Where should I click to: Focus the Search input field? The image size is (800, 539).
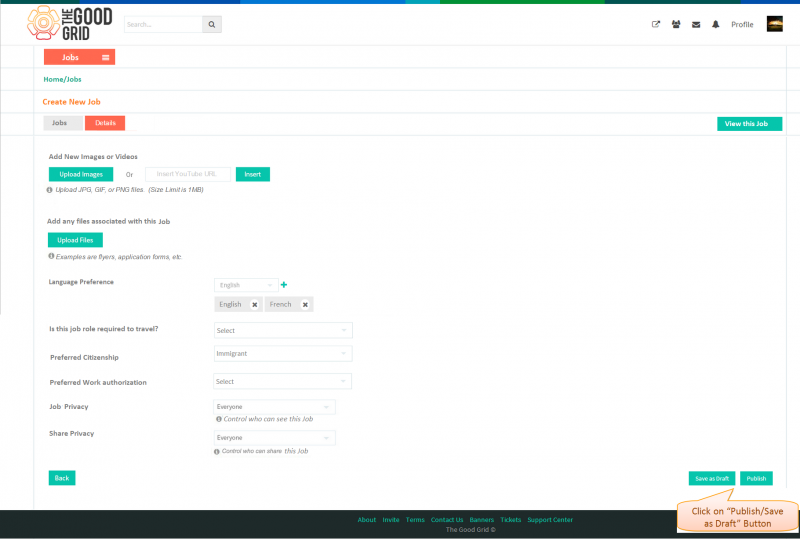(x=163, y=24)
